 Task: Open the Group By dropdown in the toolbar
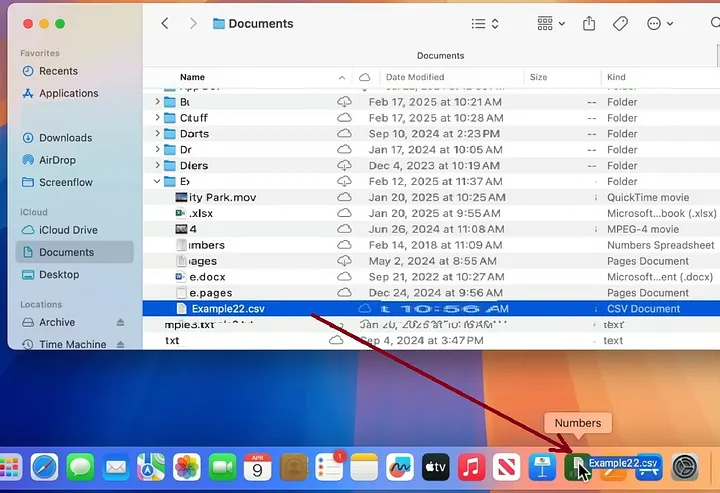pyautogui.click(x=551, y=23)
